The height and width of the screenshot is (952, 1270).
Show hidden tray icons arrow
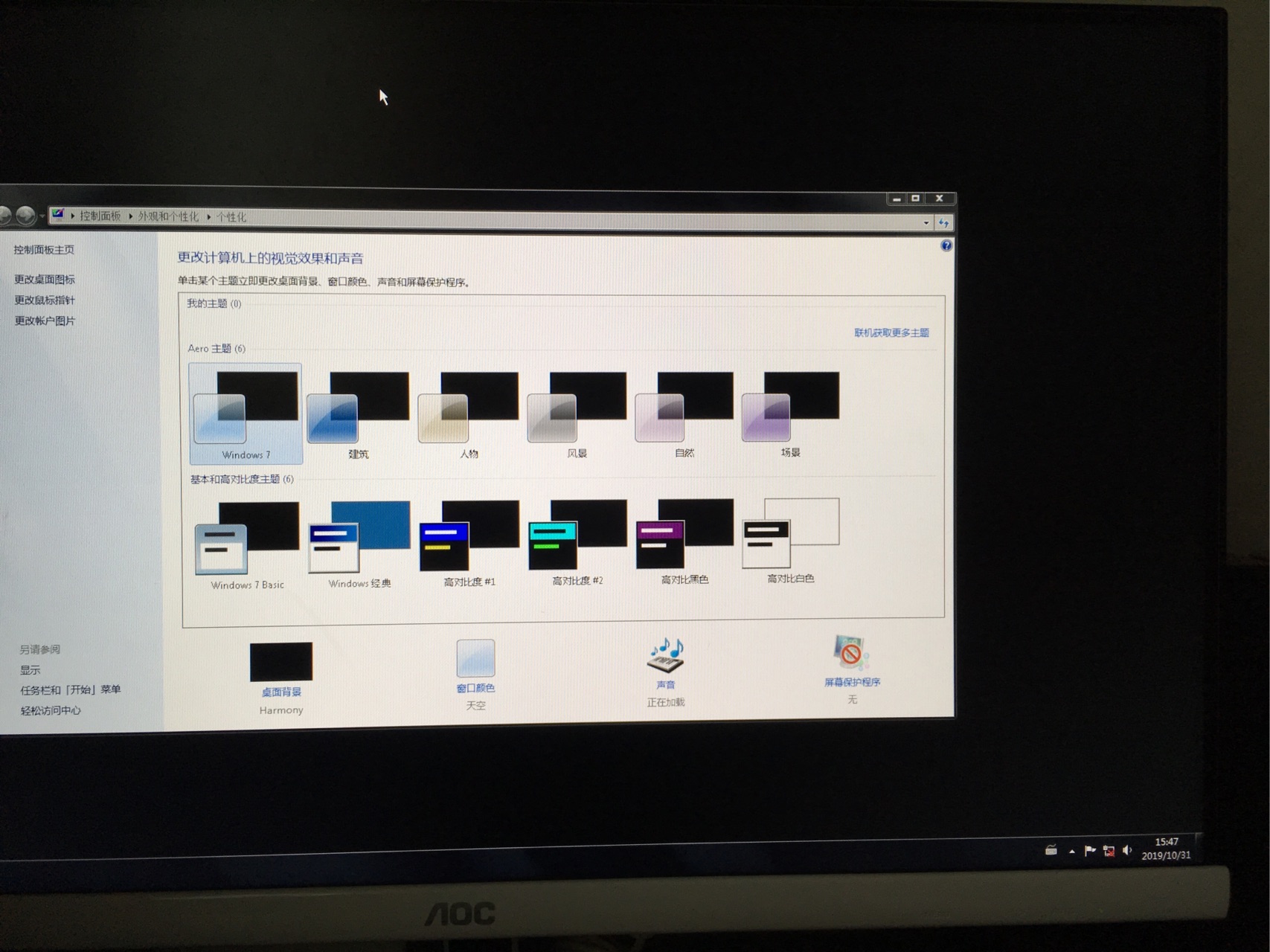tap(1071, 852)
